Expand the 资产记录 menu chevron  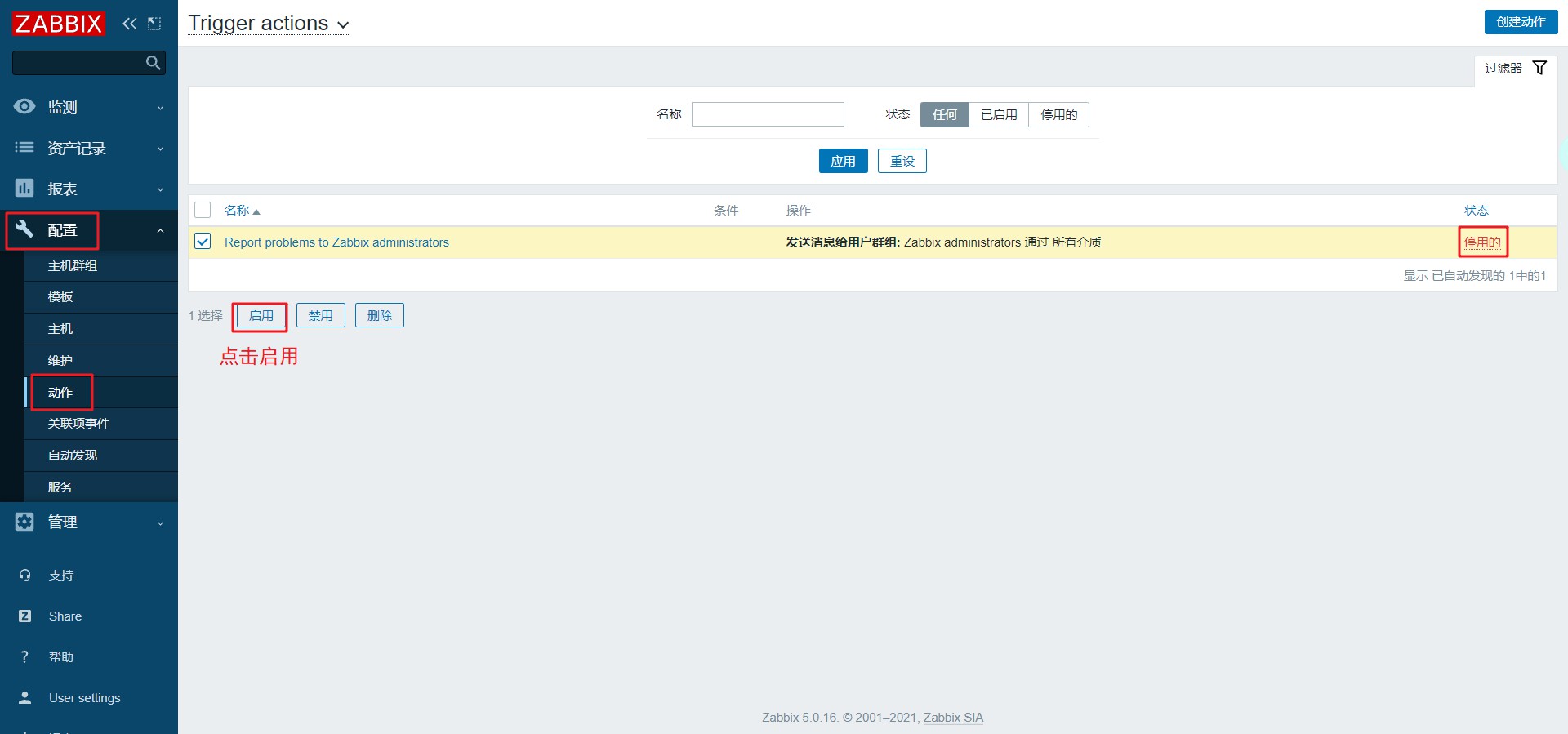coord(160,149)
